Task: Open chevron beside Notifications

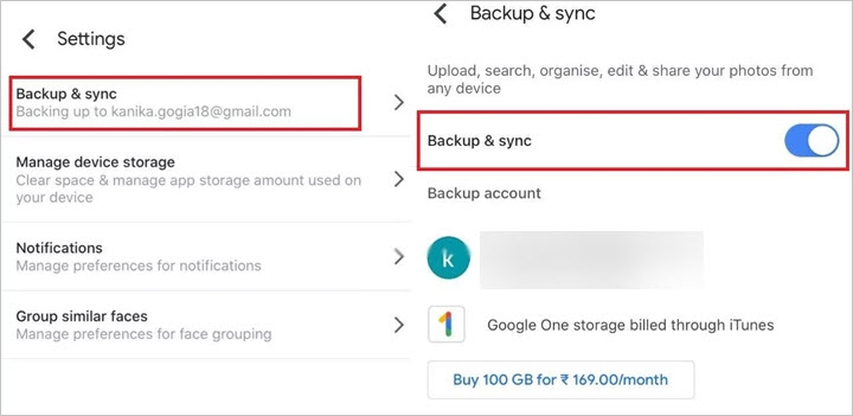Action: pos(399,257)
